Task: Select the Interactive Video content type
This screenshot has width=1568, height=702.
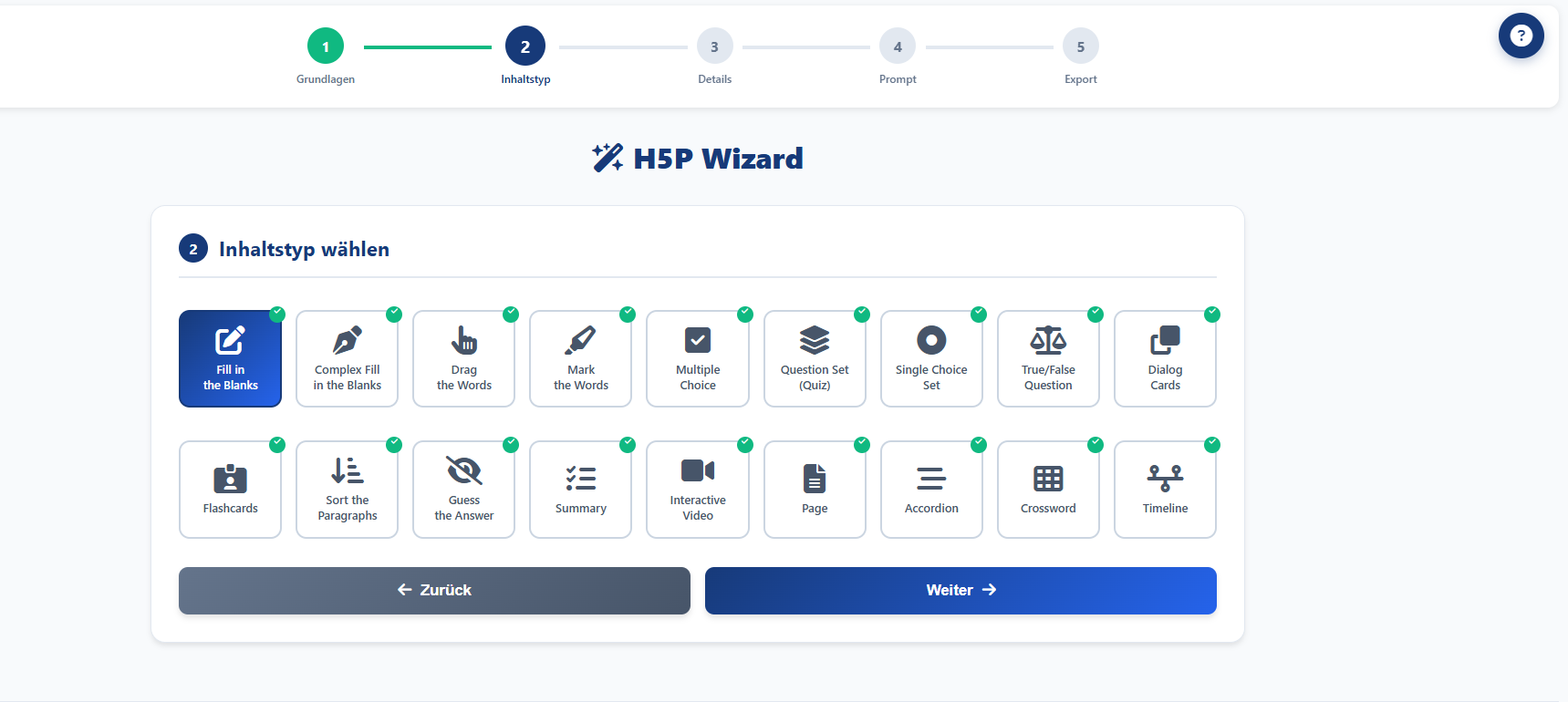Action: click(x=697, y=490)
